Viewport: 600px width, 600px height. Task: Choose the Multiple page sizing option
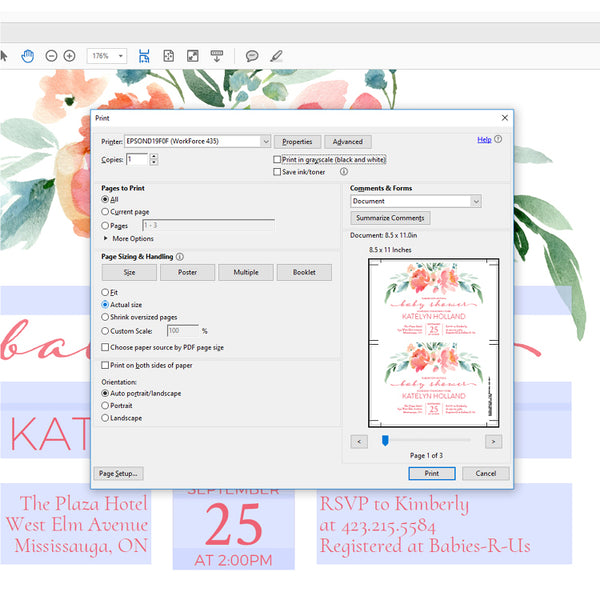pyautogui.click(x=246, y=272)
